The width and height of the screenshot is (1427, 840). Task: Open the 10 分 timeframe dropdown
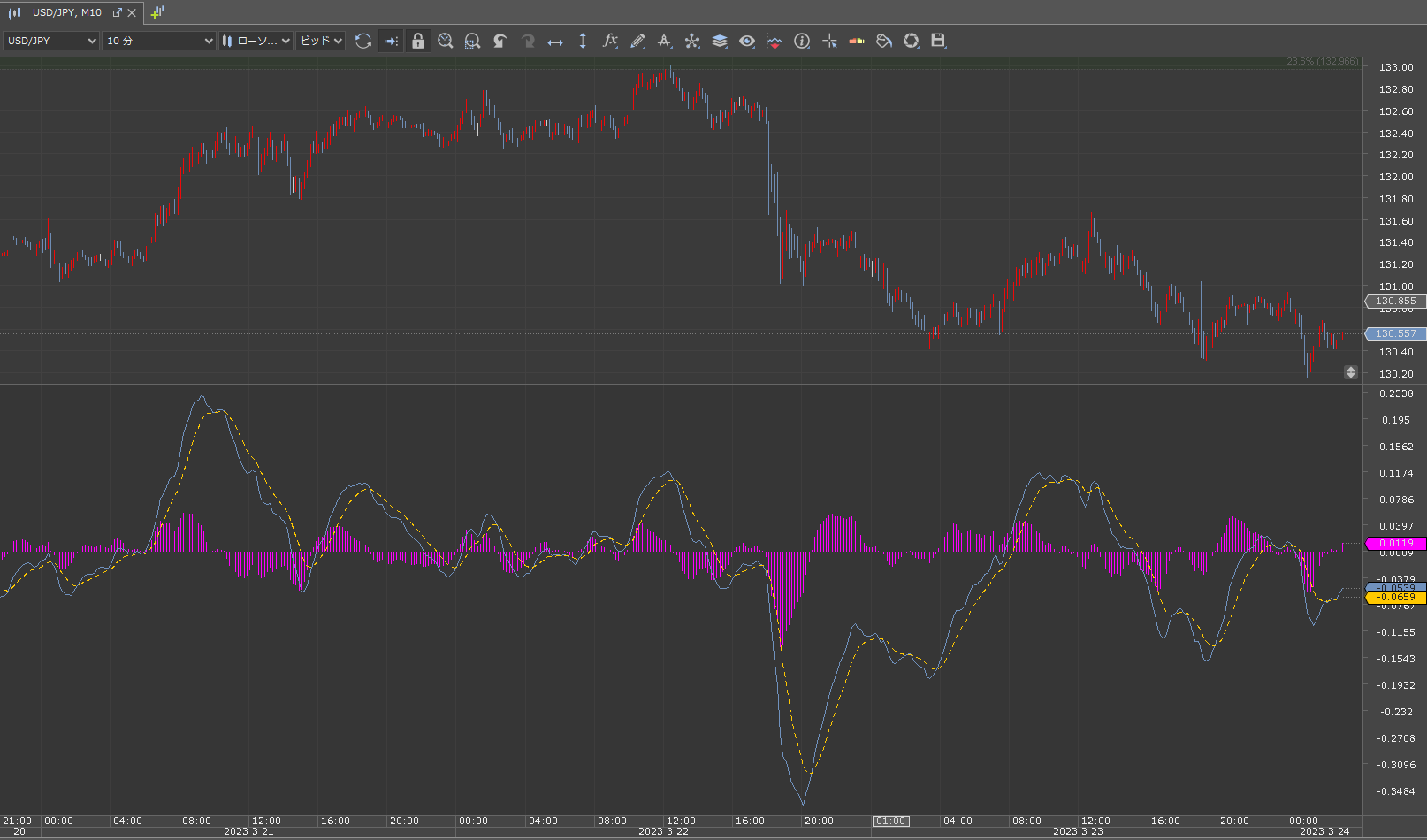click(159, 41)
